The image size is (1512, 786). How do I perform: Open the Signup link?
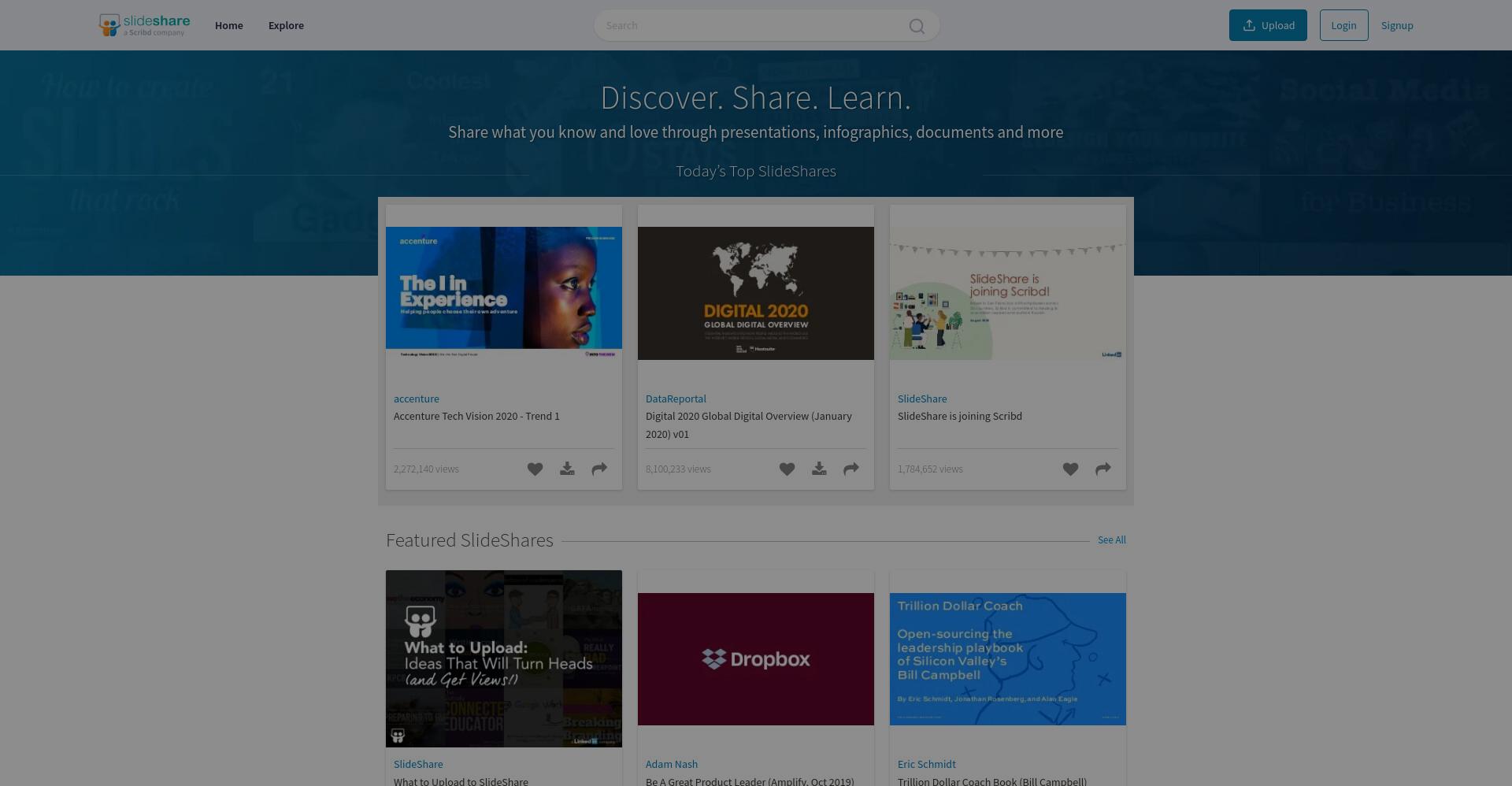pos(1397,25)
